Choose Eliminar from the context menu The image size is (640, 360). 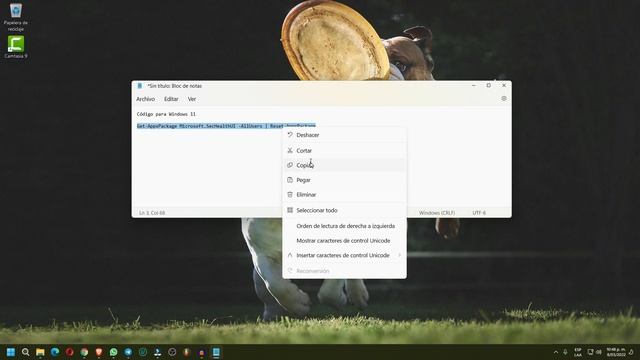point(344,195)
